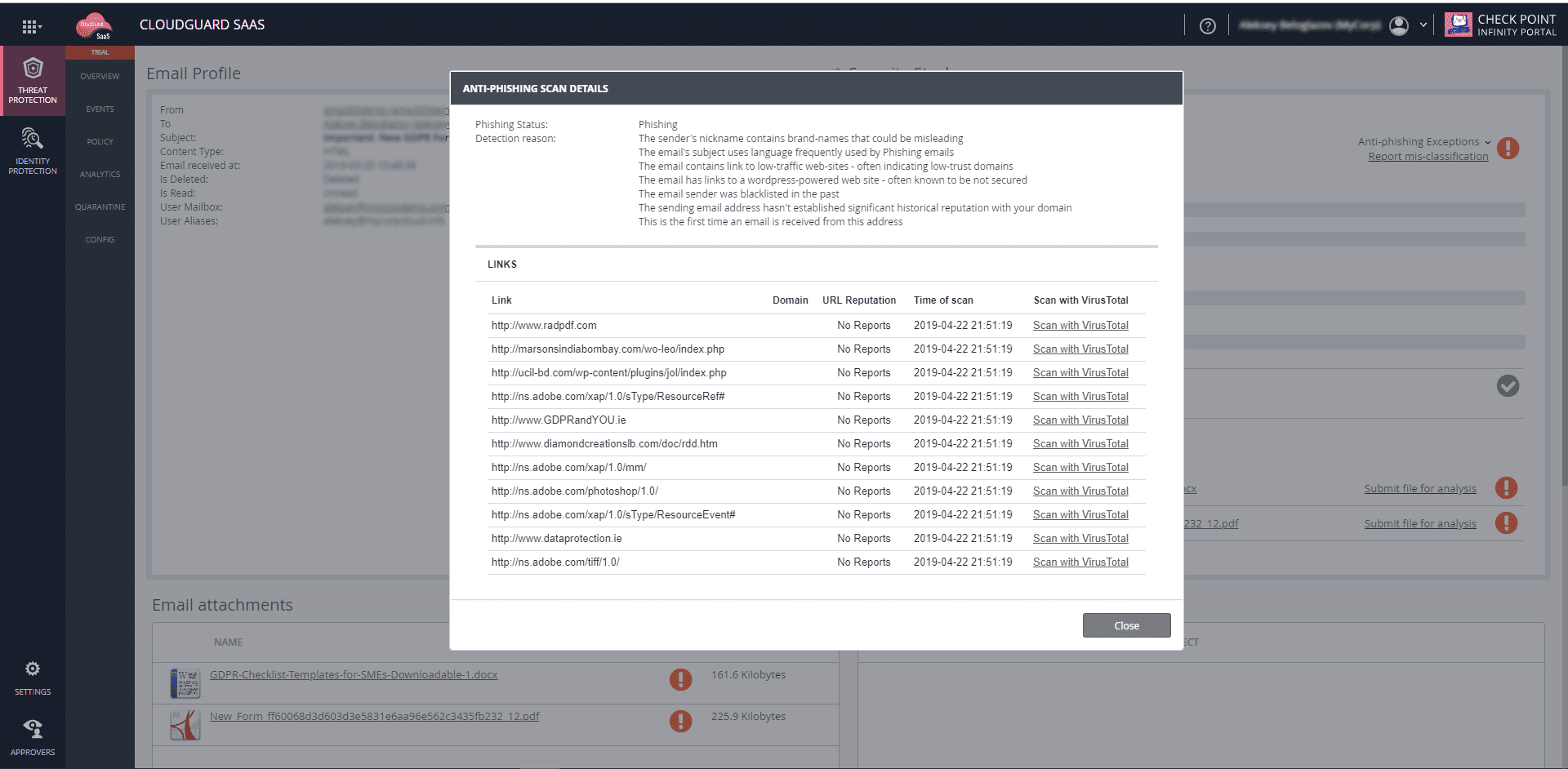
Task: Click the Email Profile page heading
Action: pyautogui.click(x=194, y=73)
